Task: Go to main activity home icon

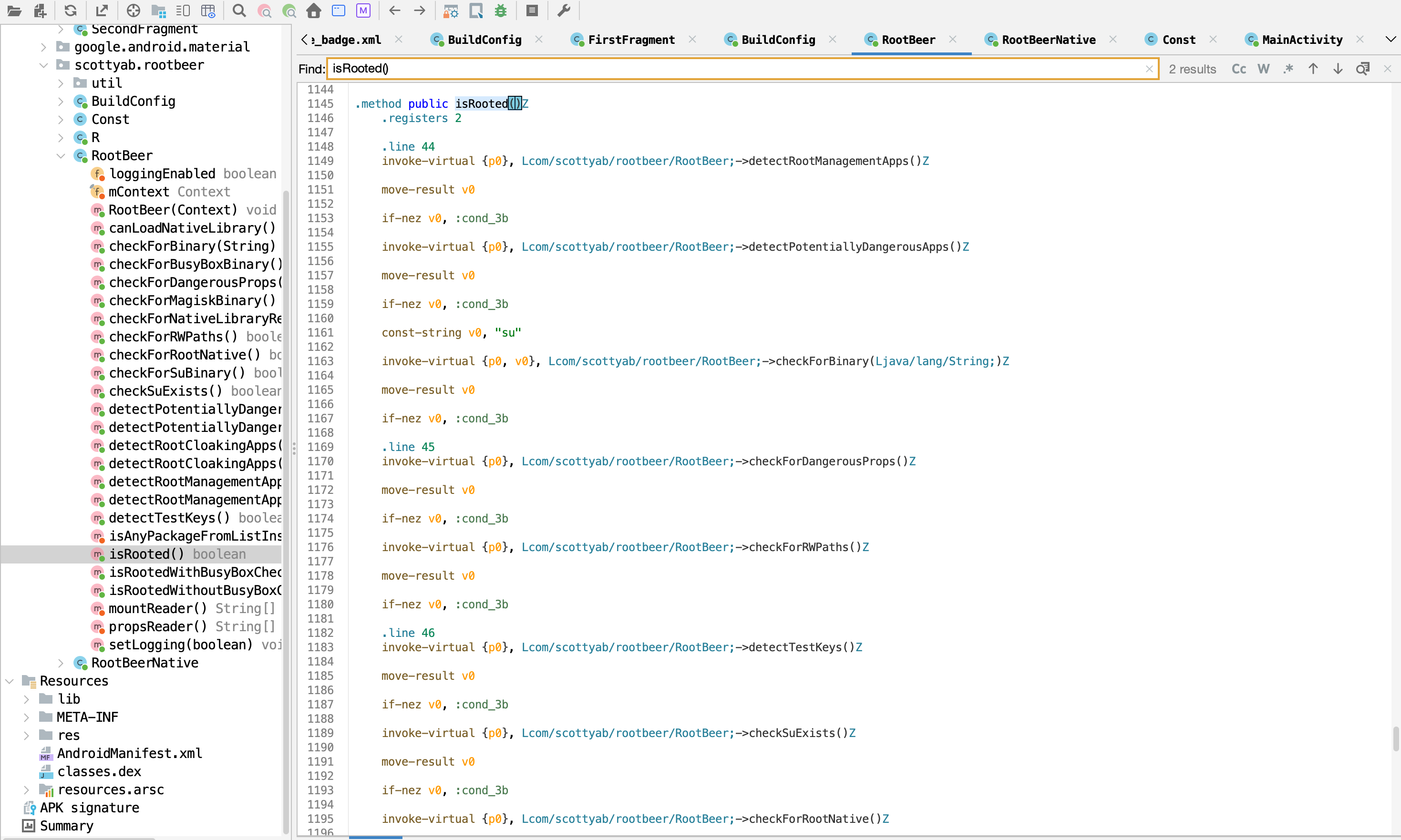Action: point(314,11)
